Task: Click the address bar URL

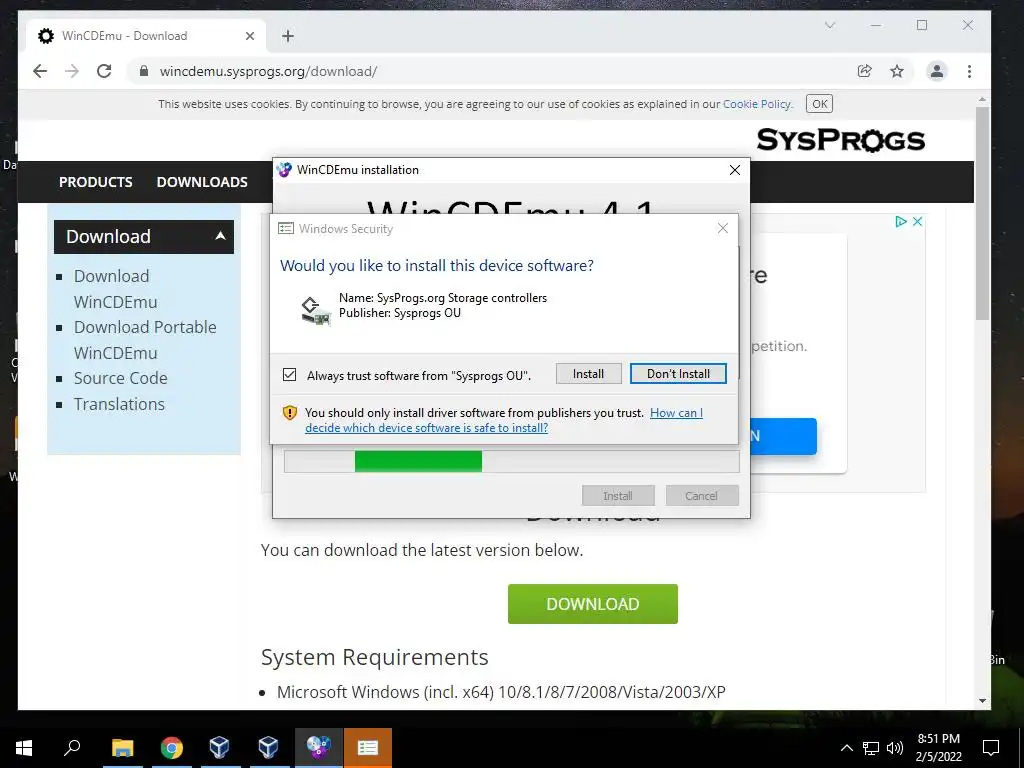Action: 268,71
